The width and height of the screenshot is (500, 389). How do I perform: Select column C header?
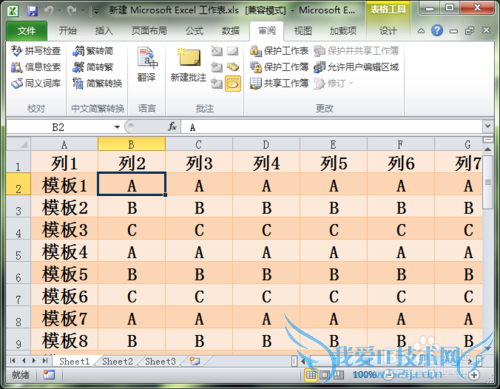pos(199,144)
